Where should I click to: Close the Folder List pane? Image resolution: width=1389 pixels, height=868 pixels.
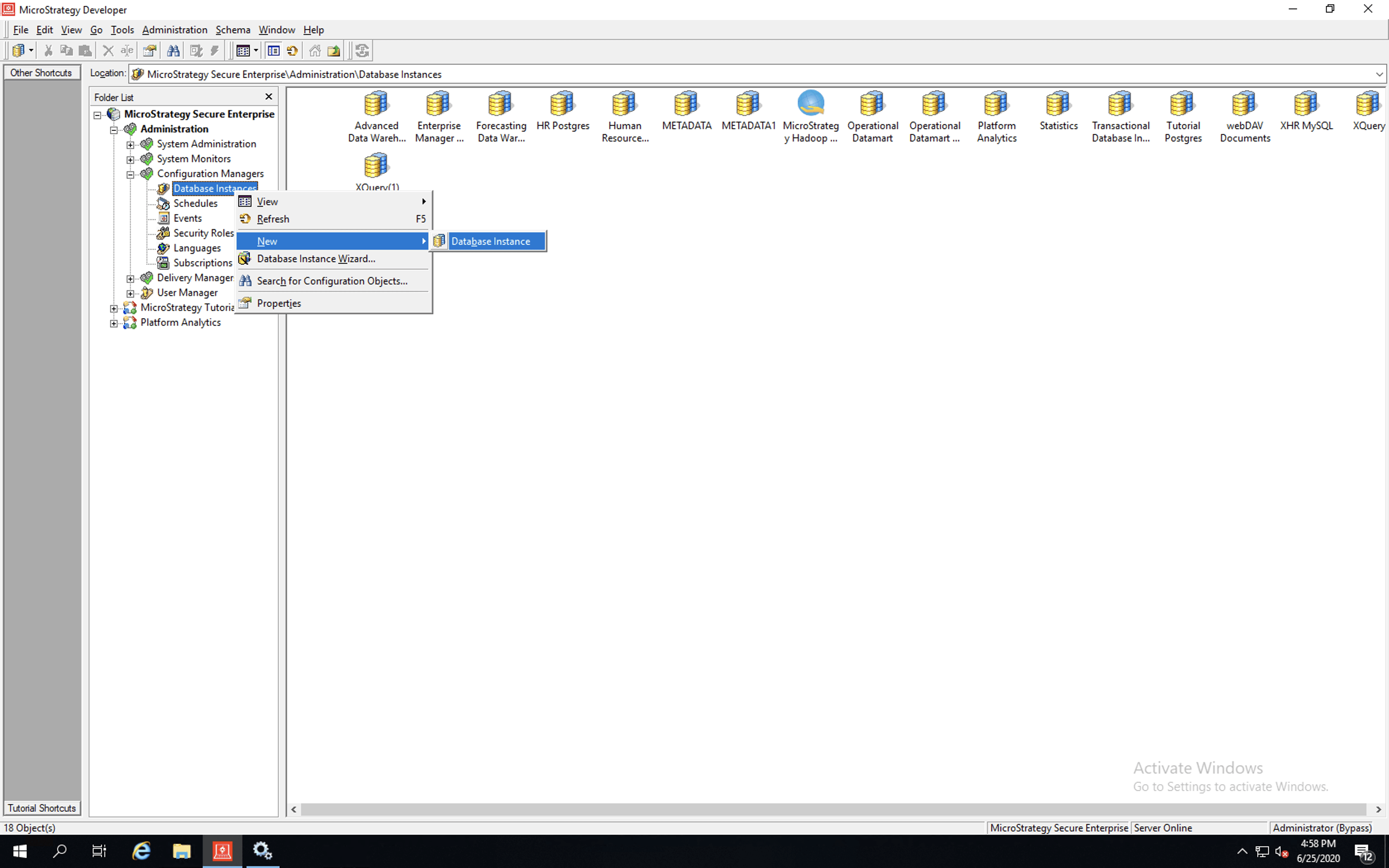[x=268, y=96]
